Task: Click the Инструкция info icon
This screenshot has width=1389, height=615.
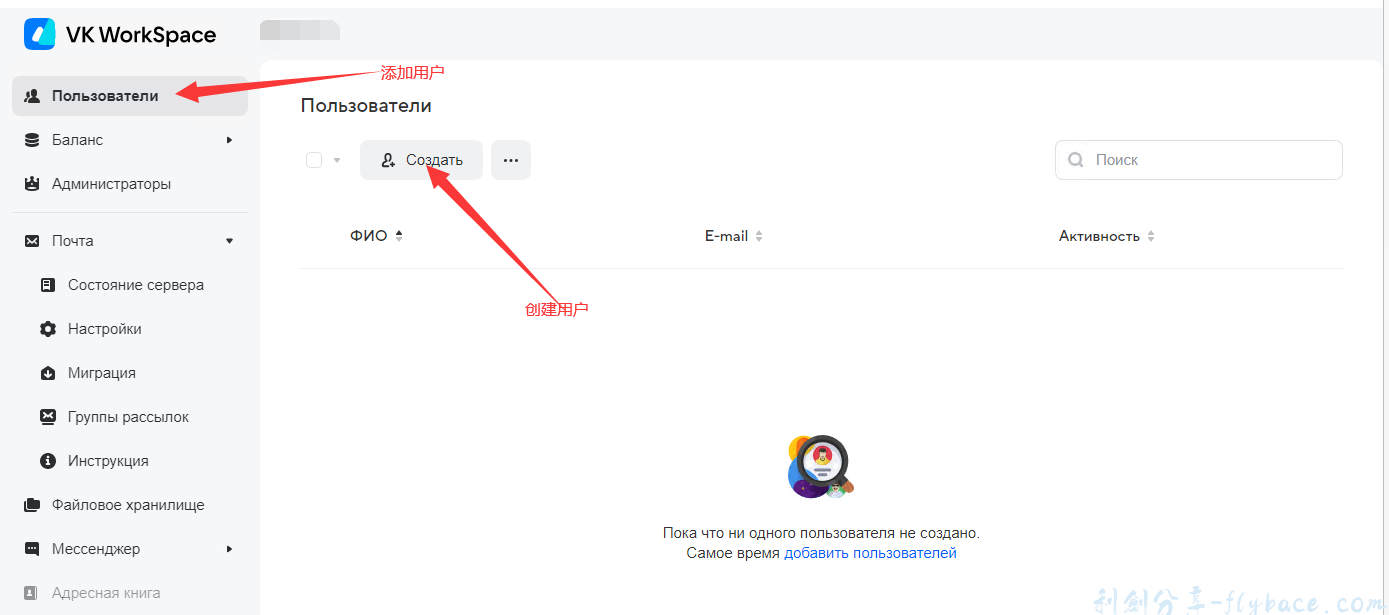Action: click(48, 461)
